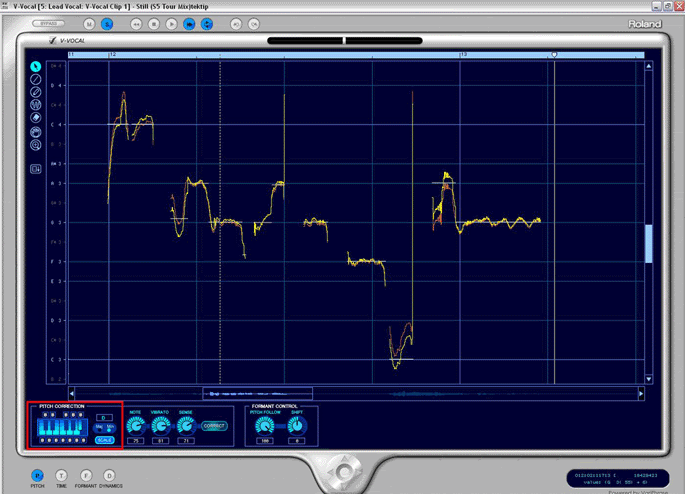Toggle the last note button above the mini keyboard

coord(81,415)
